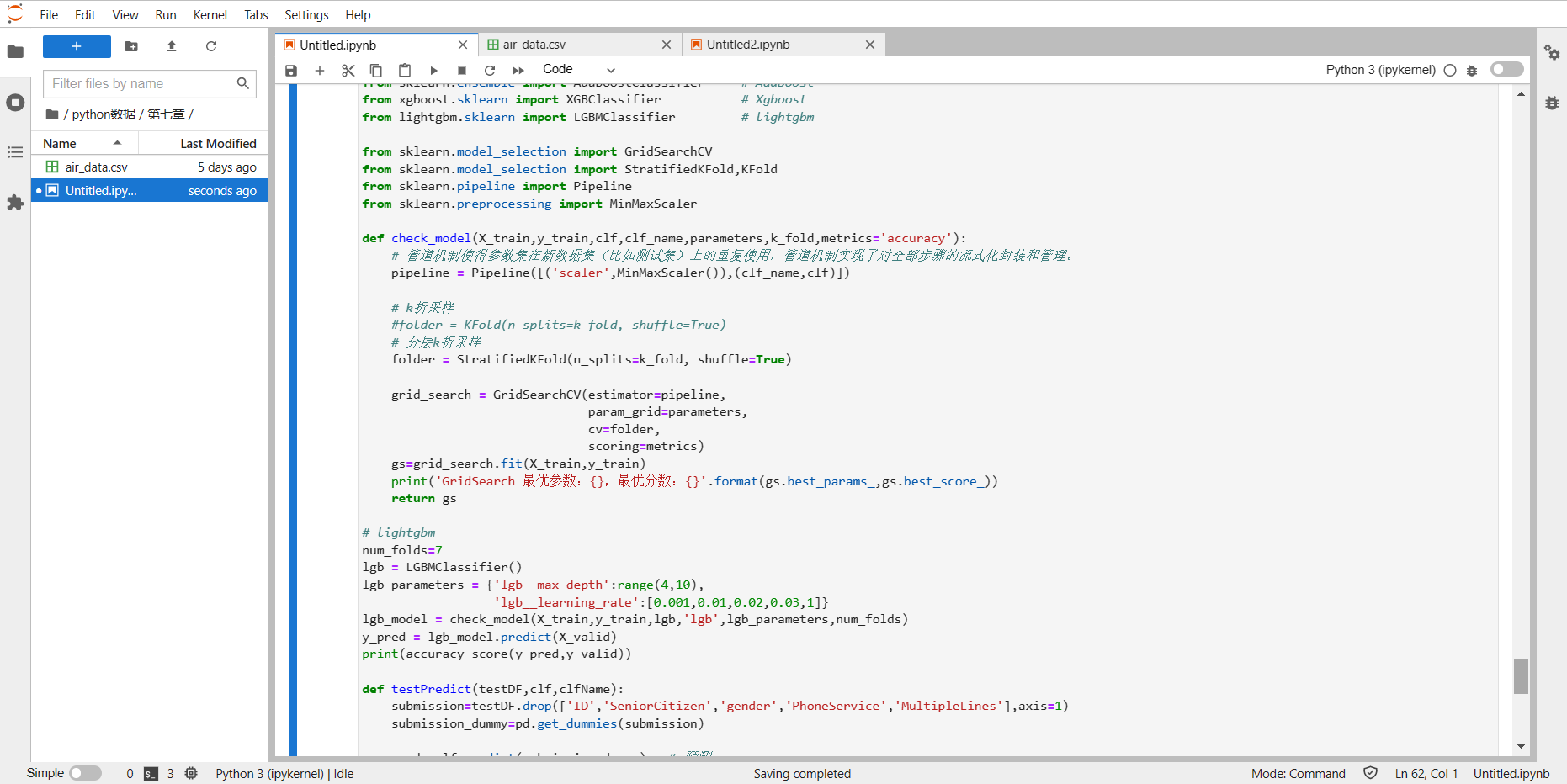The width and height of the screenshot is (1567, 784).
Task: Open Extension Manager puzzle icon
Action: (15, 203)
